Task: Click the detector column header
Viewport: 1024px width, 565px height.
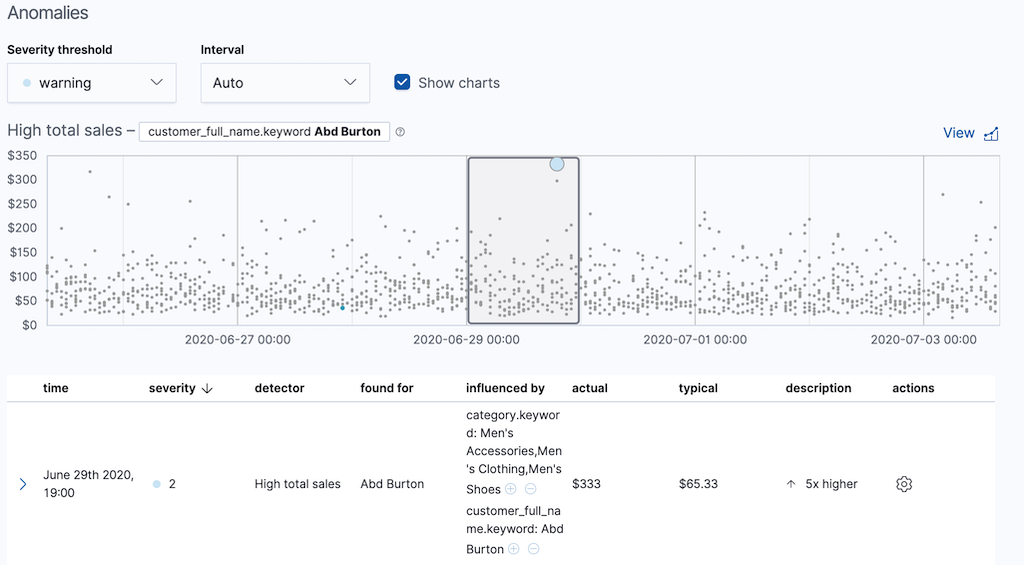Action: 279,388
